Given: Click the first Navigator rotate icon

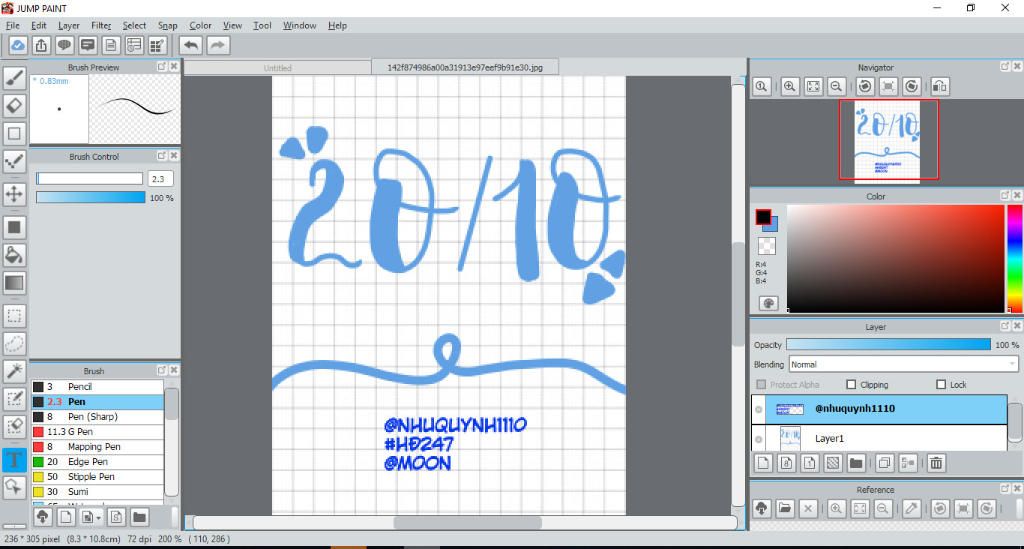Looking at the screenshot, I should click(x=865, y=86).
